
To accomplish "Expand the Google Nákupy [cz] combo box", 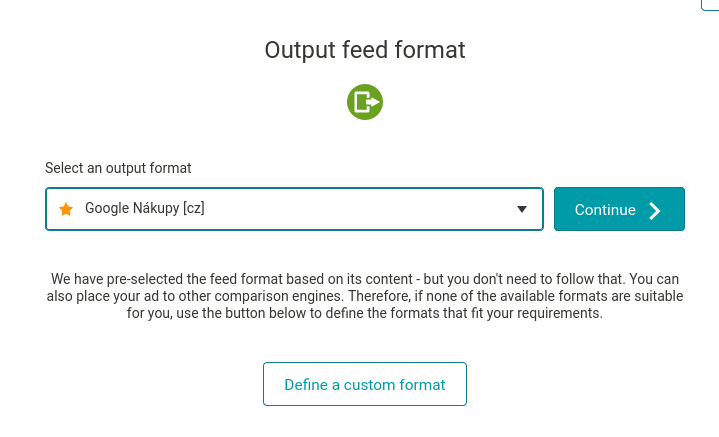I will click(x=294, y=209).
